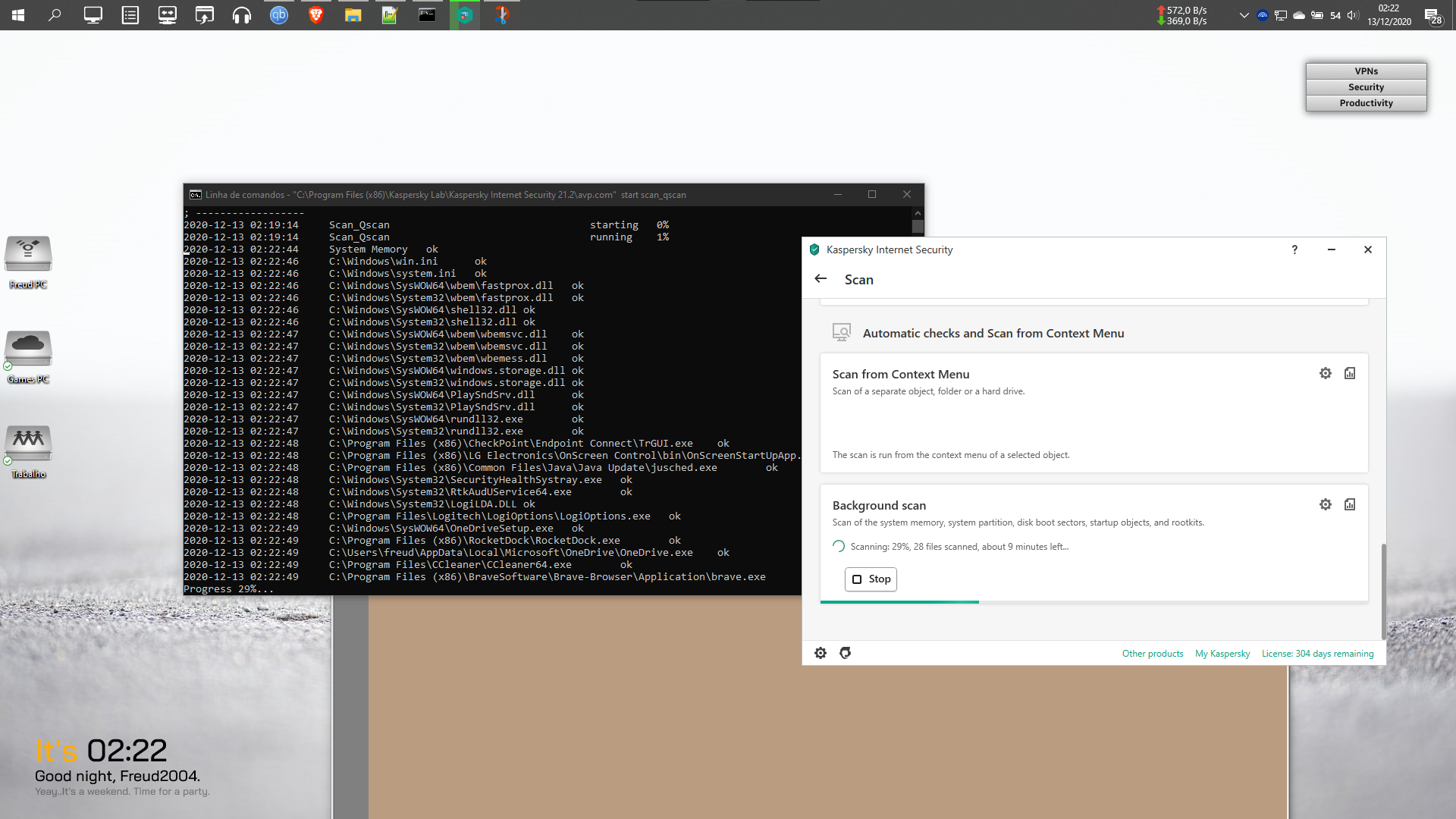Open Background scan settings gear
The height and width of the screenshot is (819, 1456).
pos(1325,504)
